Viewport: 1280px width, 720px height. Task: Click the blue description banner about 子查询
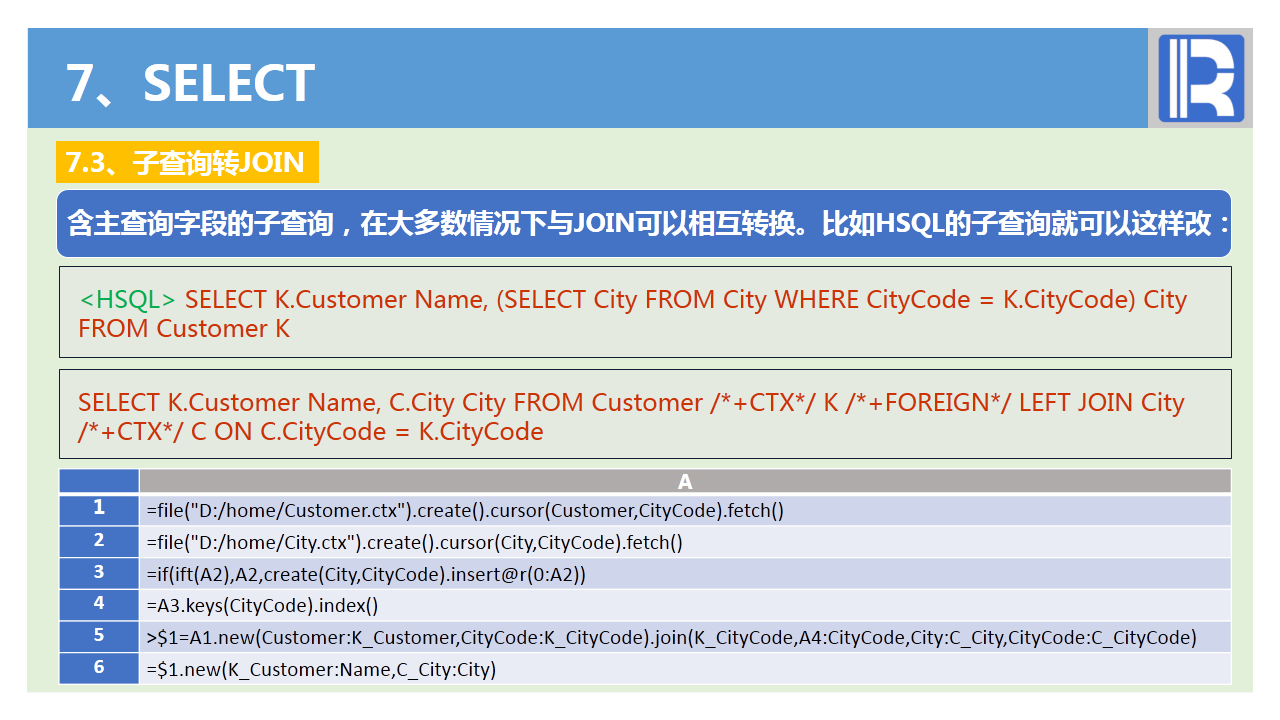tap(645, 223)
